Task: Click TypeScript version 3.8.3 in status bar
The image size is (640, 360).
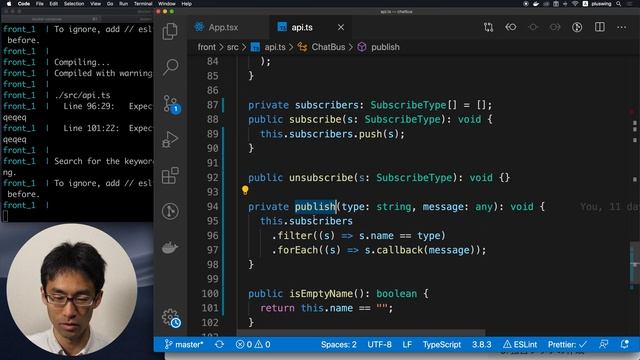Action: [x=482, y=344]
